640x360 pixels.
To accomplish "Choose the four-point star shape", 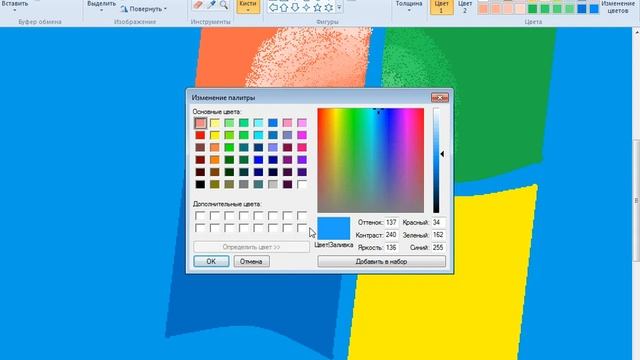I will point(306,7).
